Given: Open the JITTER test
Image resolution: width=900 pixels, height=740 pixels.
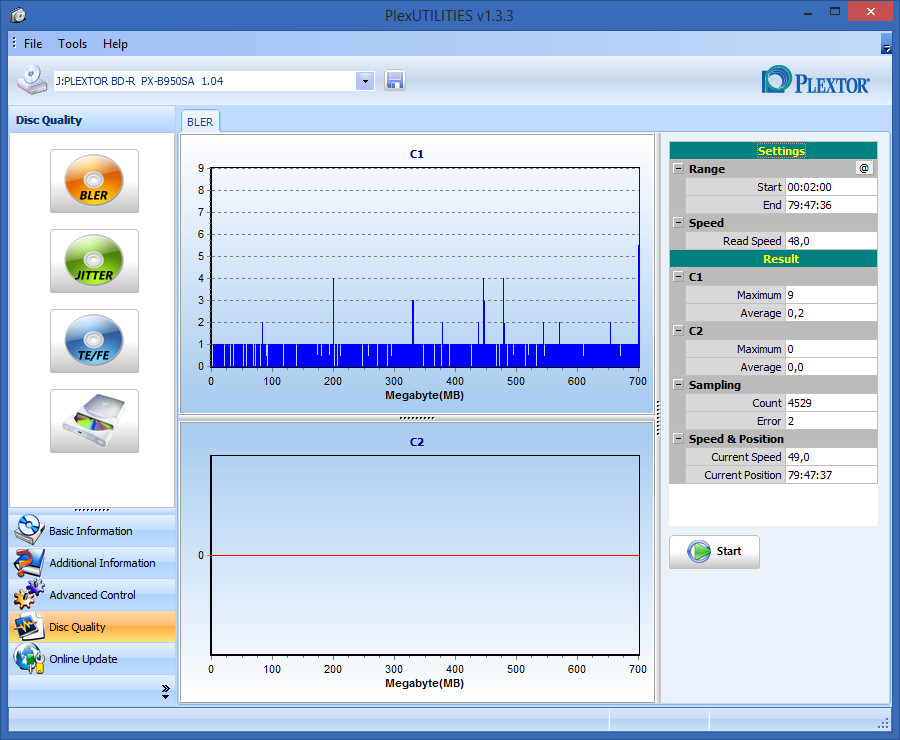Looking at the screenshot, I should (x=94, y=261).
